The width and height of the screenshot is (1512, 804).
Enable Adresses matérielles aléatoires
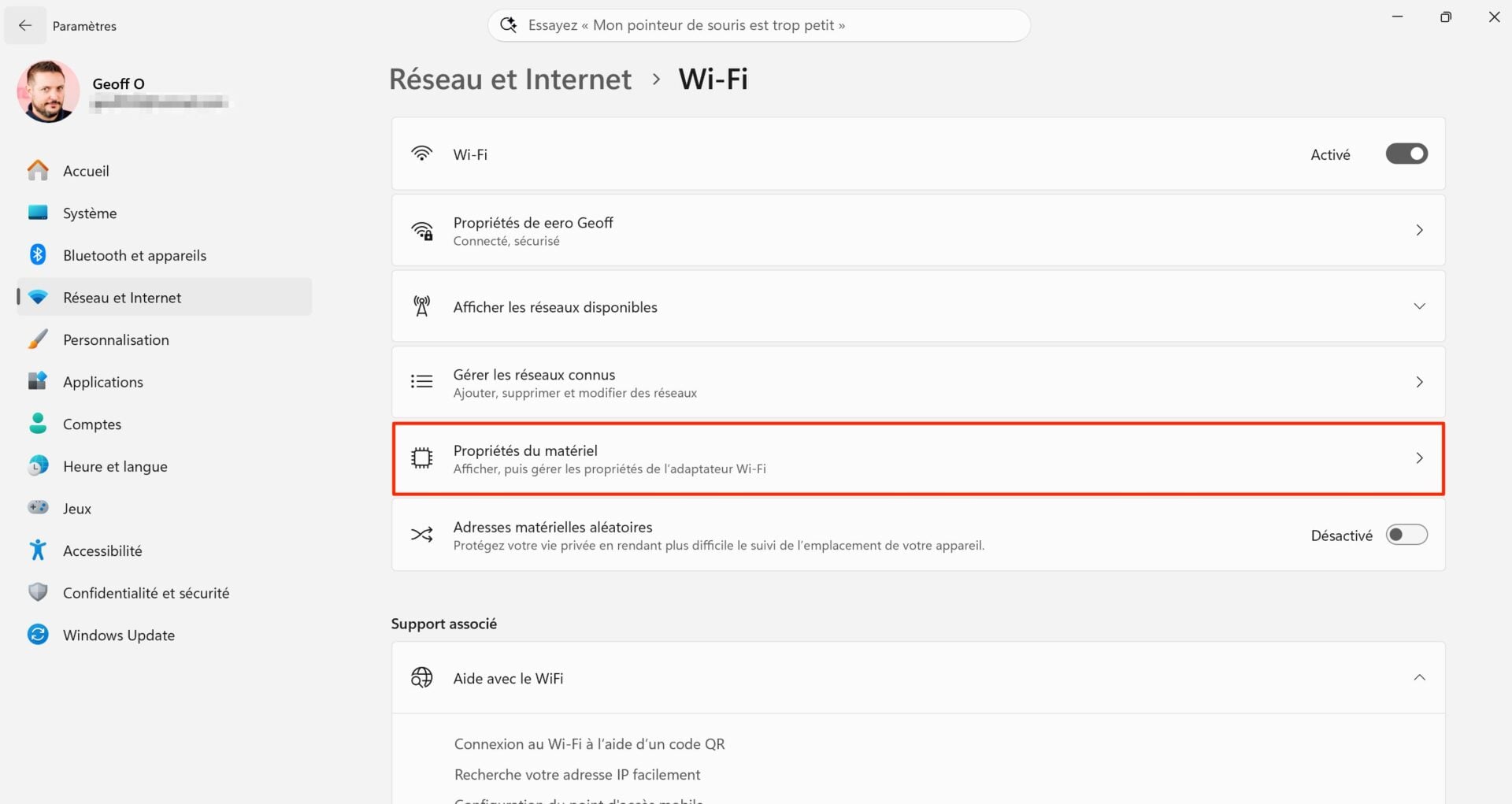point(1406,535)
